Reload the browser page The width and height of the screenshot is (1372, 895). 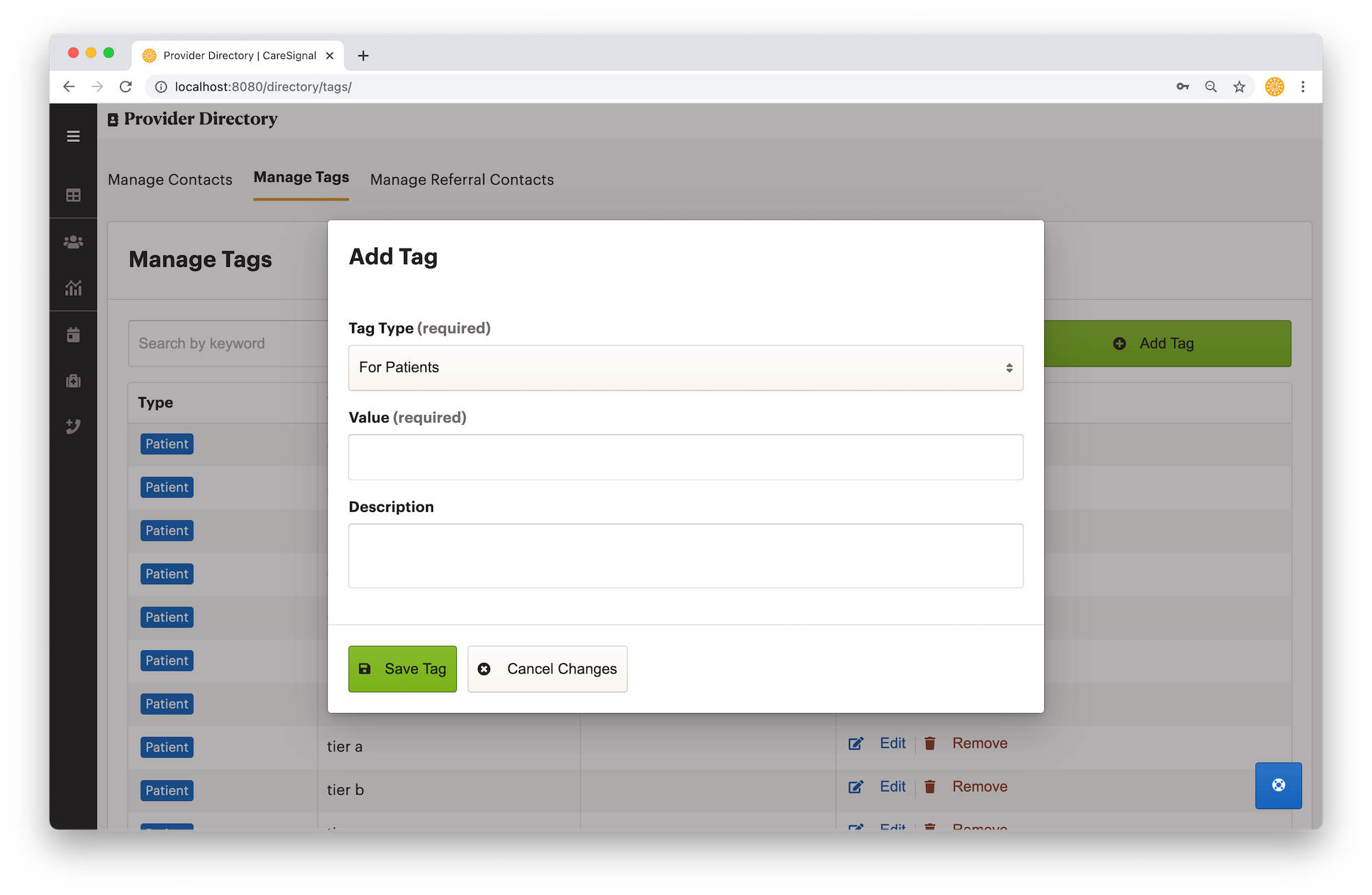tap(126, 86)
